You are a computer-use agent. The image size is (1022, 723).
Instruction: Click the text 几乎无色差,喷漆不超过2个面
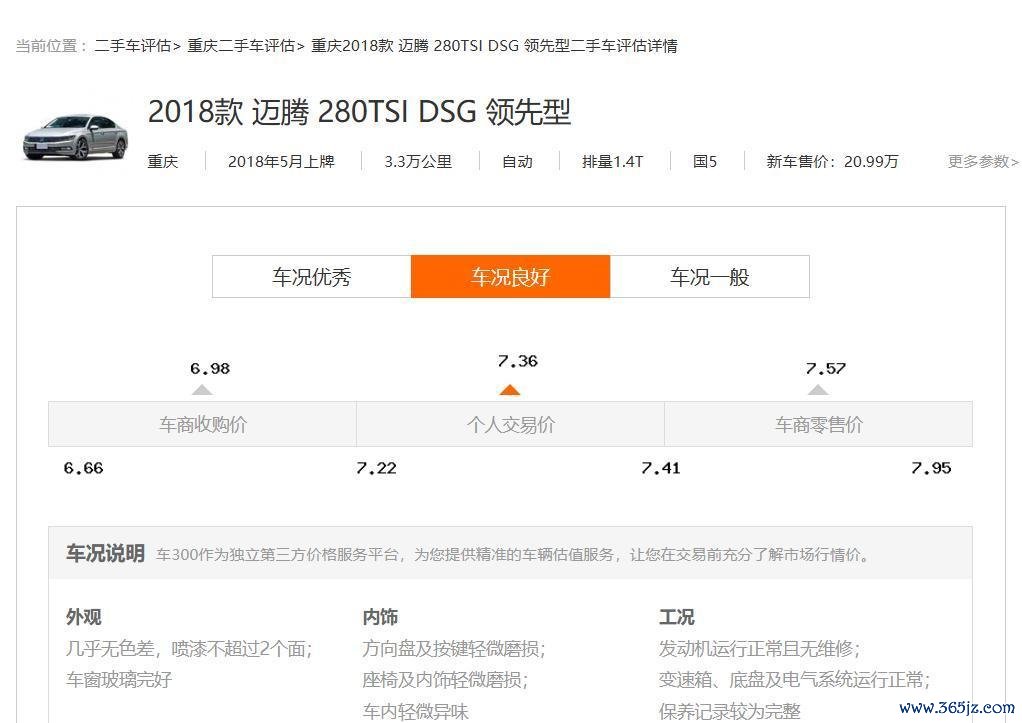click(x=189, y=649)
